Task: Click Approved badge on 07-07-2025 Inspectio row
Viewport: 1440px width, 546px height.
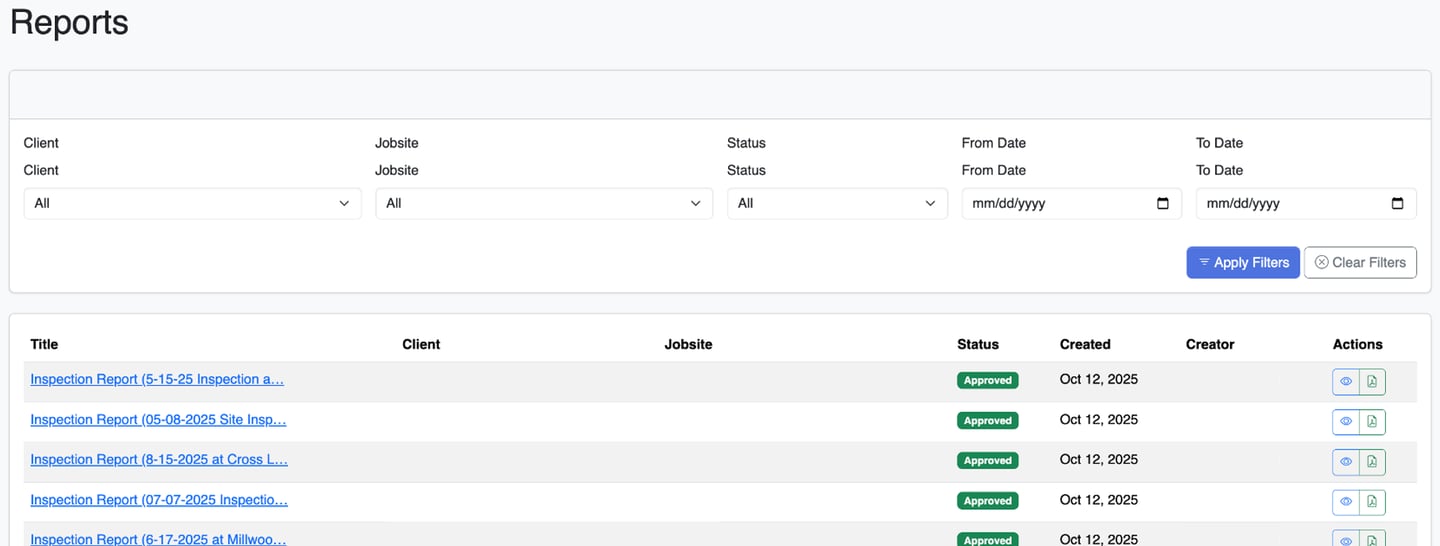Action: [x=988, y=500]
